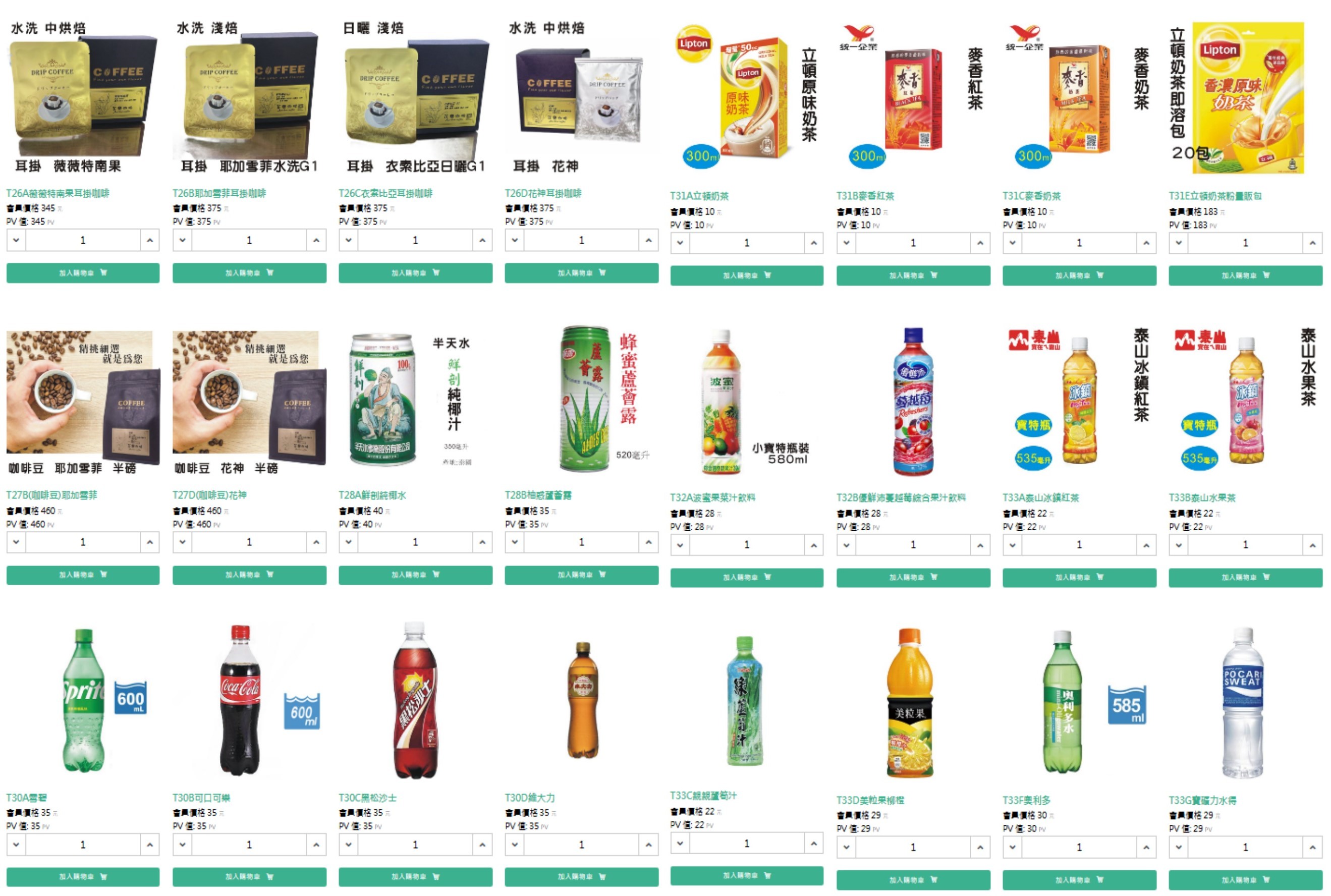Increase quantity of T31A Lipton milk tea
The height and width of the screenshot is (896, 1331).
[x=814, y=244]
